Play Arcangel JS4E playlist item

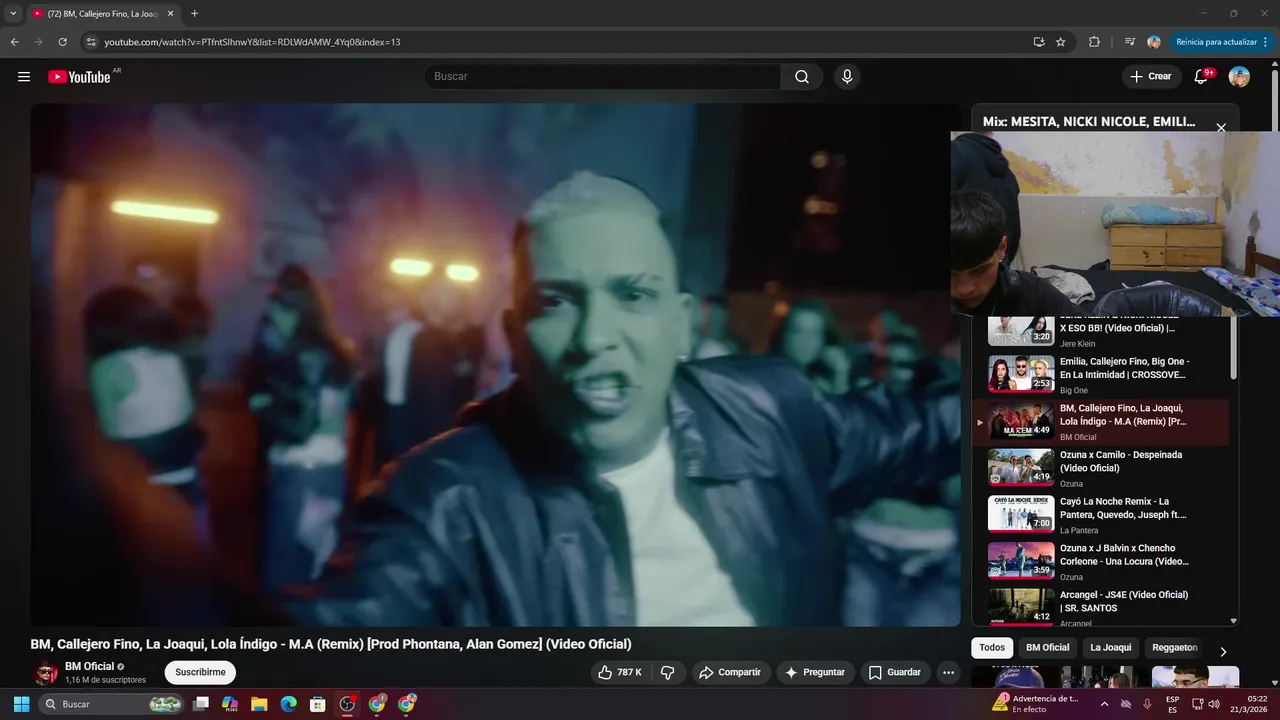1100,607
